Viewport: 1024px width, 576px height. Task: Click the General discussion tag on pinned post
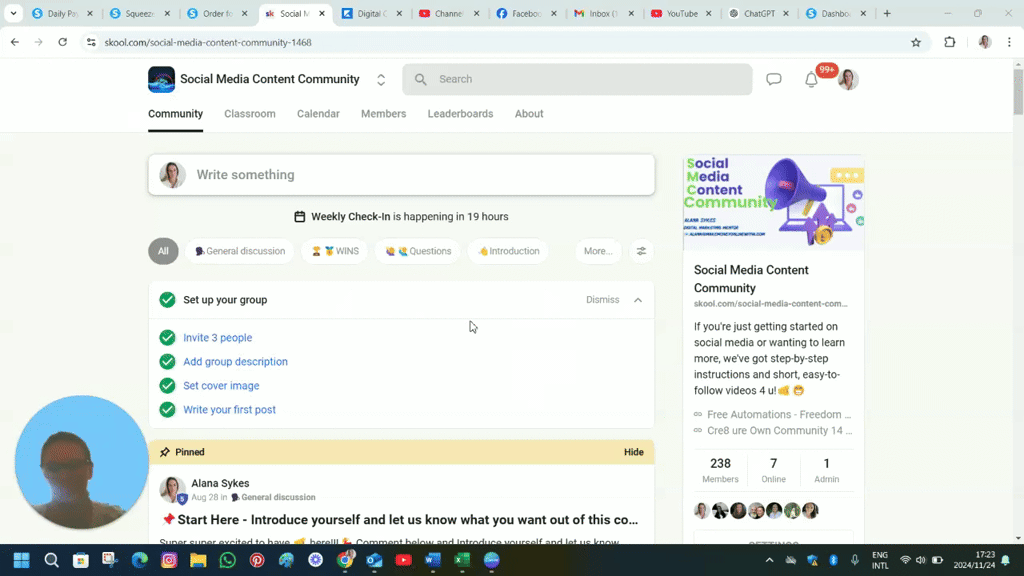click(x=273, y=497)
